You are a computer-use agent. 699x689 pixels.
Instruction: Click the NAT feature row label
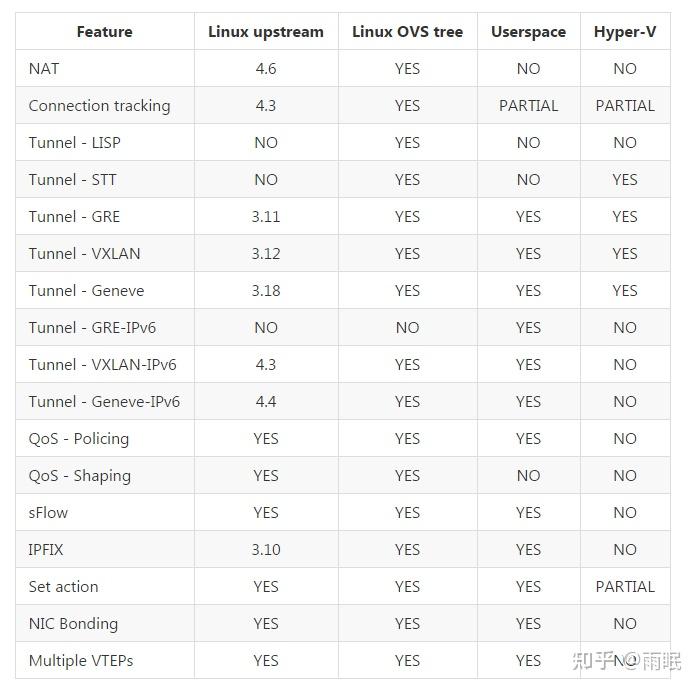tap(44, 69)
